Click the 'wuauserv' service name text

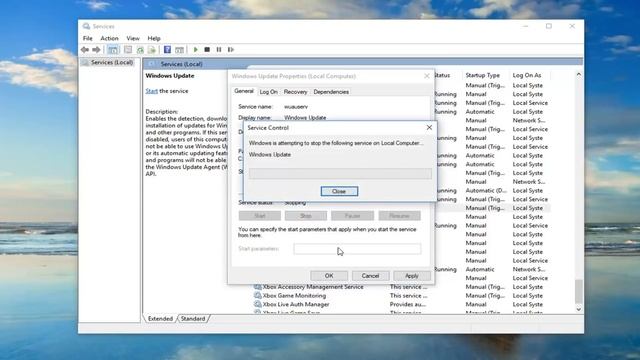coord(296,107)
